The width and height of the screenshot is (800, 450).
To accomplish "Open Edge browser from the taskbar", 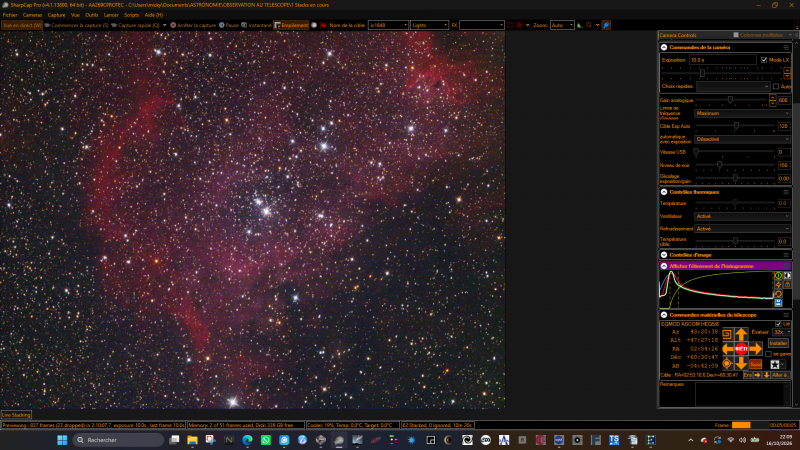I will [x=247, y=440].
